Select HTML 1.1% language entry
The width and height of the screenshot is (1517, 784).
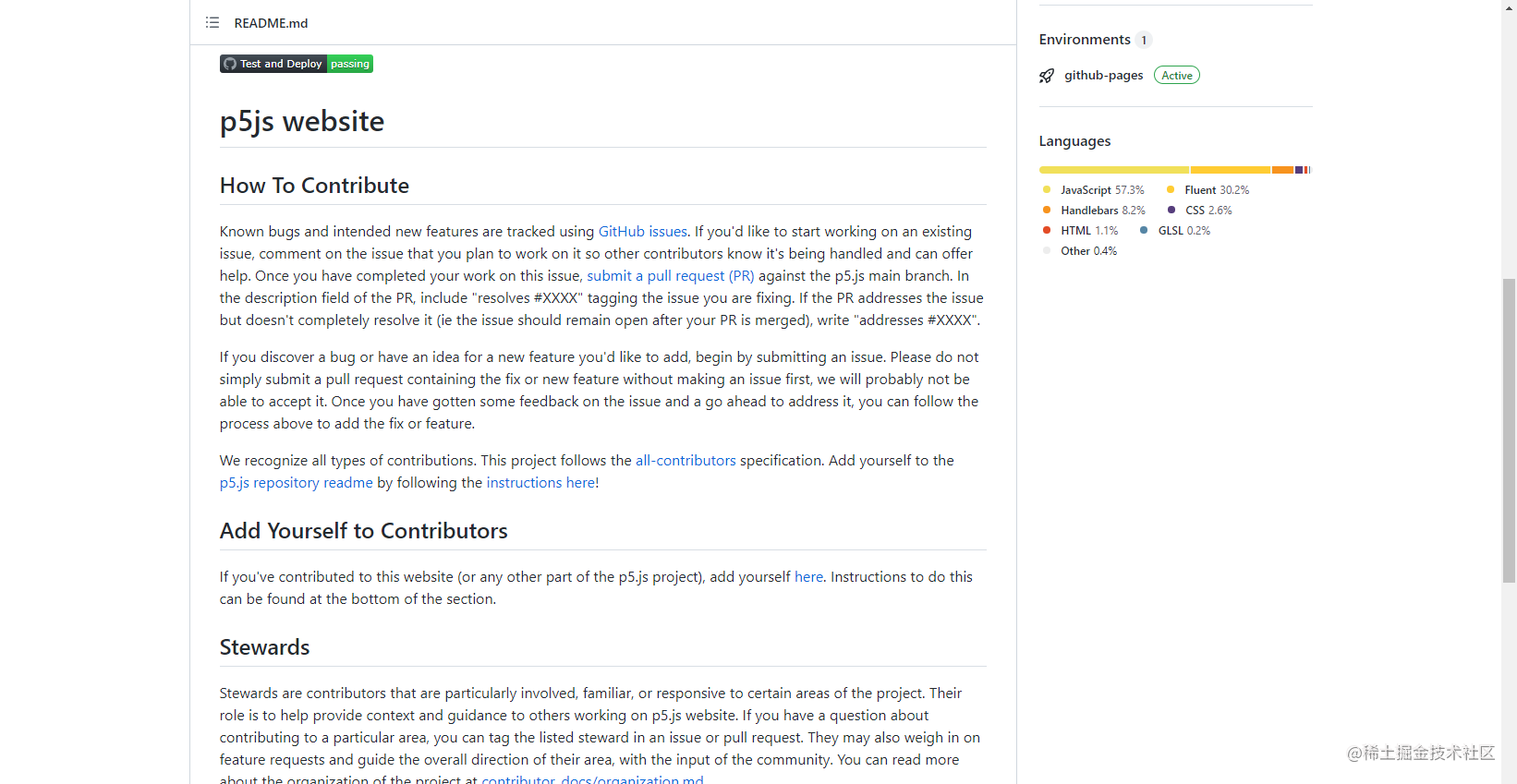click(x=1080, y=231)
